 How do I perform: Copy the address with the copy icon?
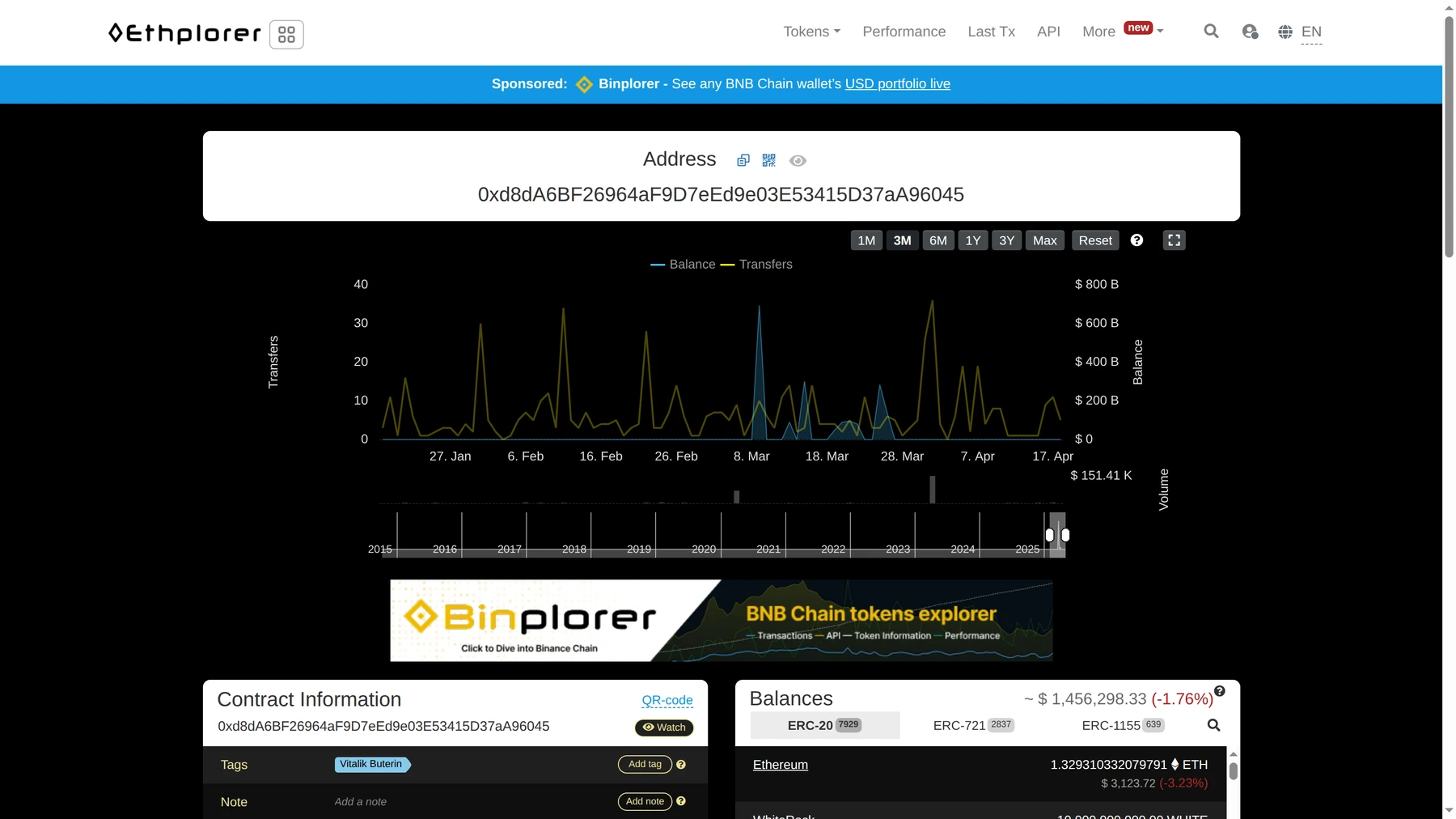coord(743,160)
